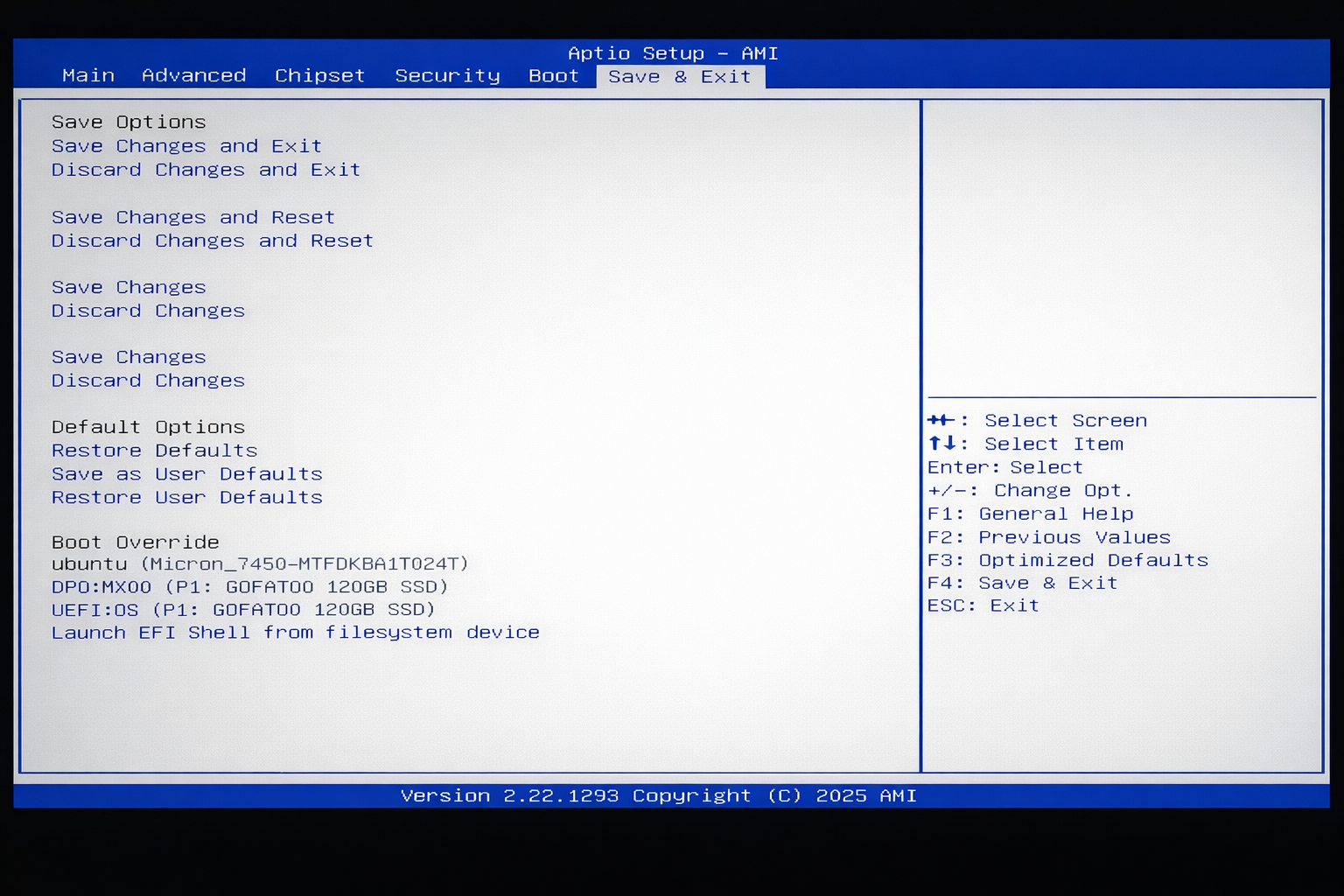Select Discard Changes and Reset
Viewport: 1344px width, 896px height.
click(x=212, y=241)
